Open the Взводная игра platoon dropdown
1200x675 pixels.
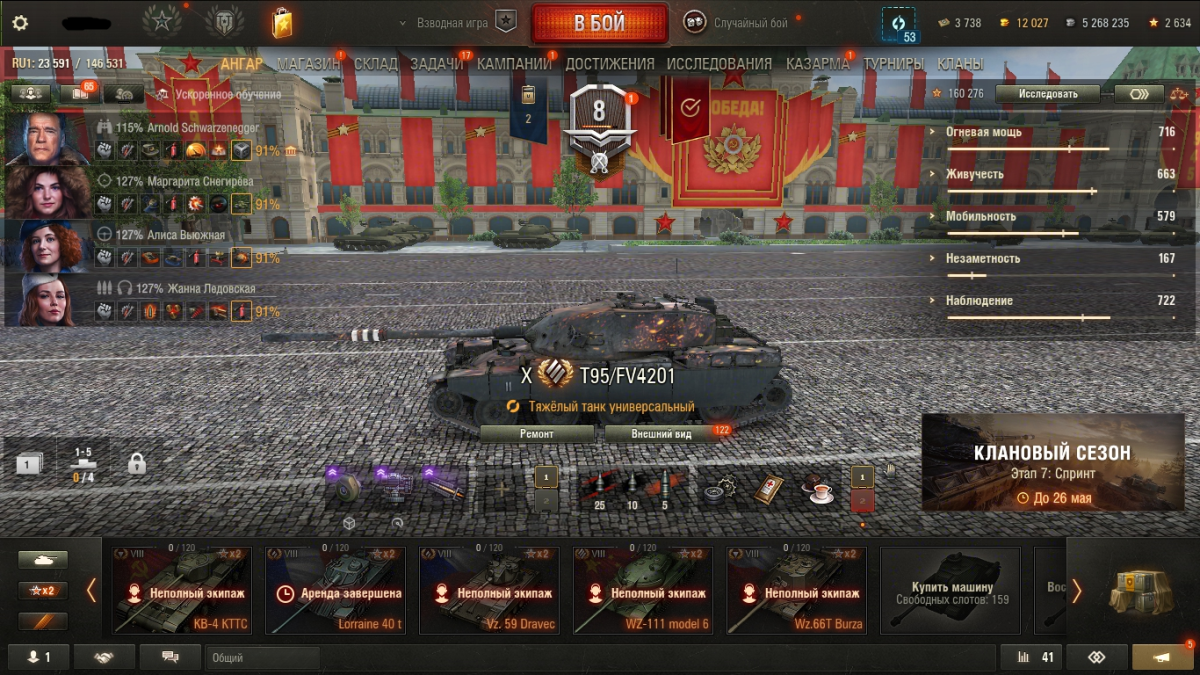coord(458,22)
